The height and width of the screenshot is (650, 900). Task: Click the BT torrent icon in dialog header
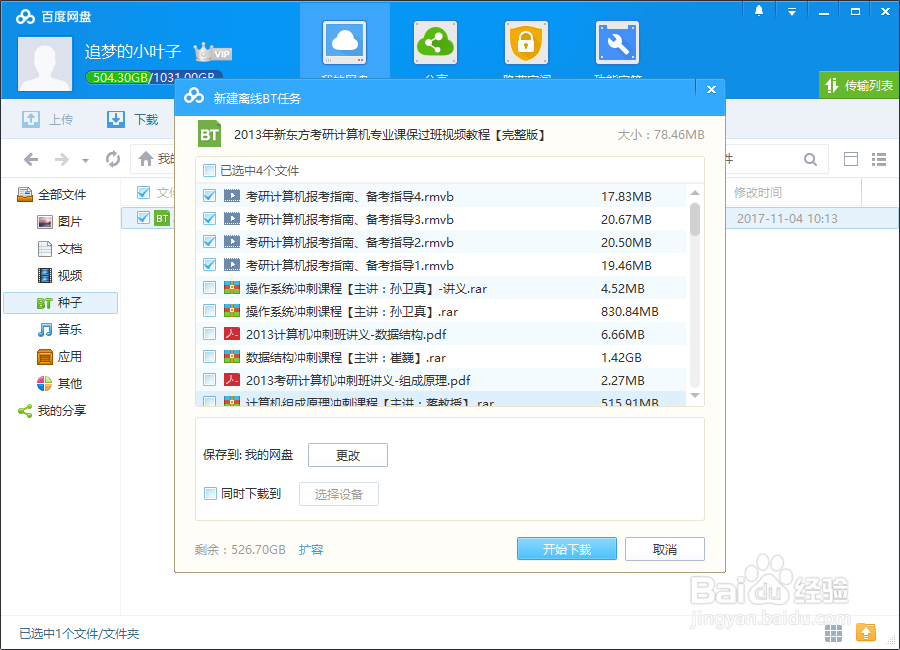coord(210,134)
